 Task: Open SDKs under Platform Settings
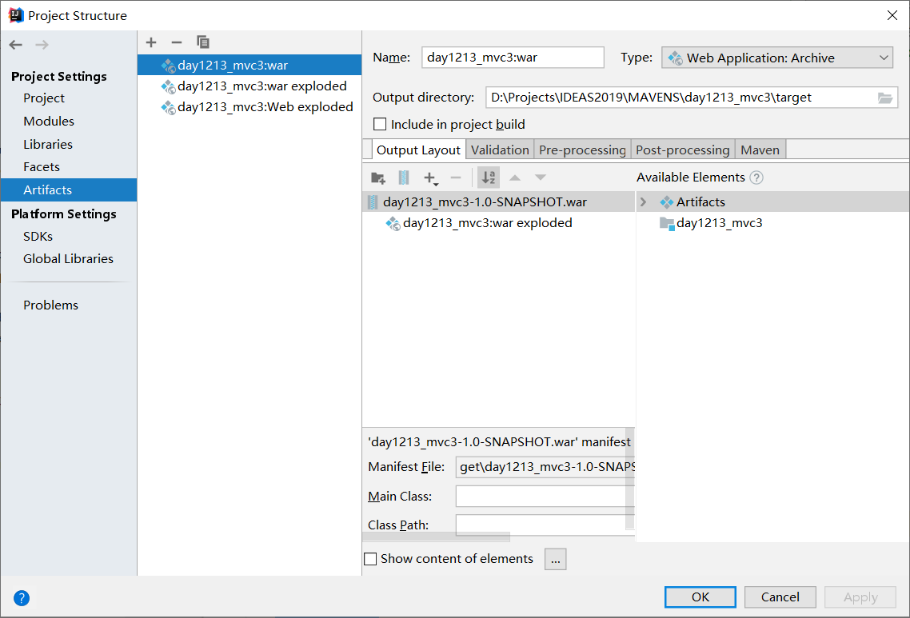coord(38,237)
